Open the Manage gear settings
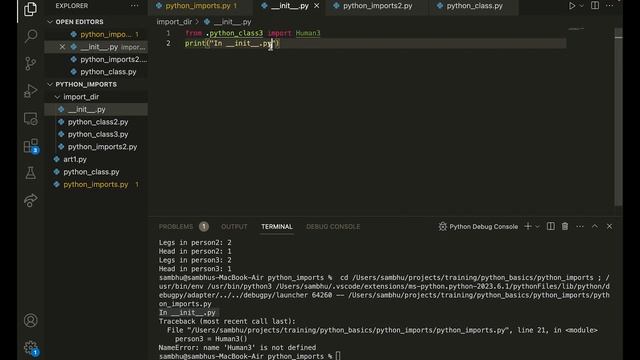This screenshot has height=360, width=640. [x=31, y=348]
